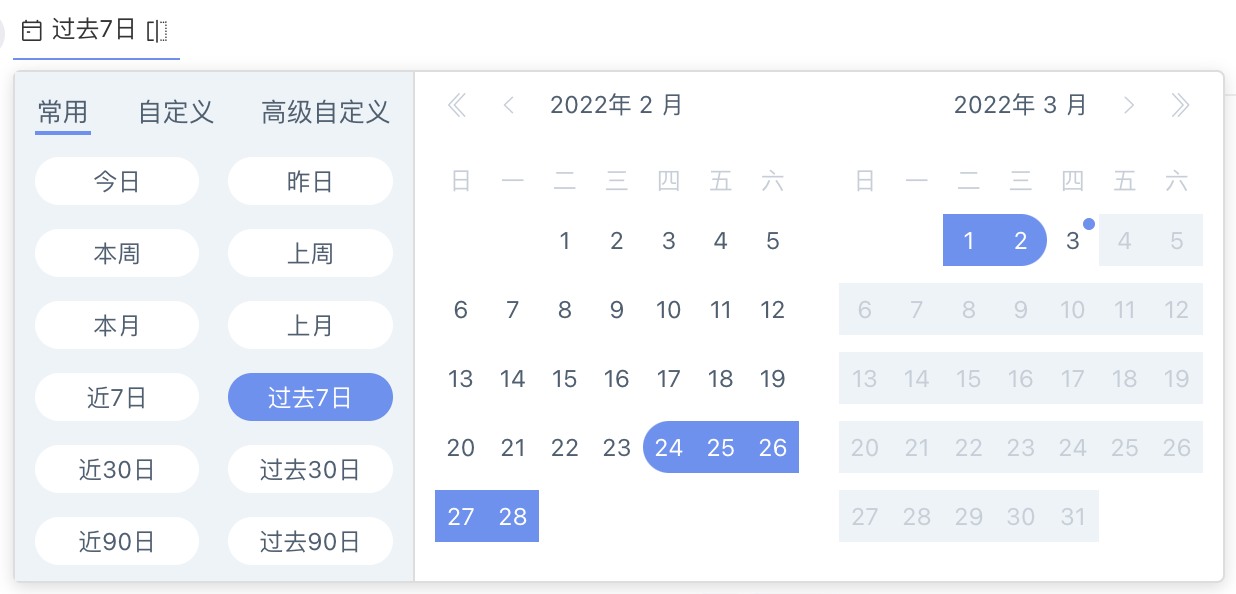Select the 常用 tab
The image size is (1236, 594).
point(63,111)
